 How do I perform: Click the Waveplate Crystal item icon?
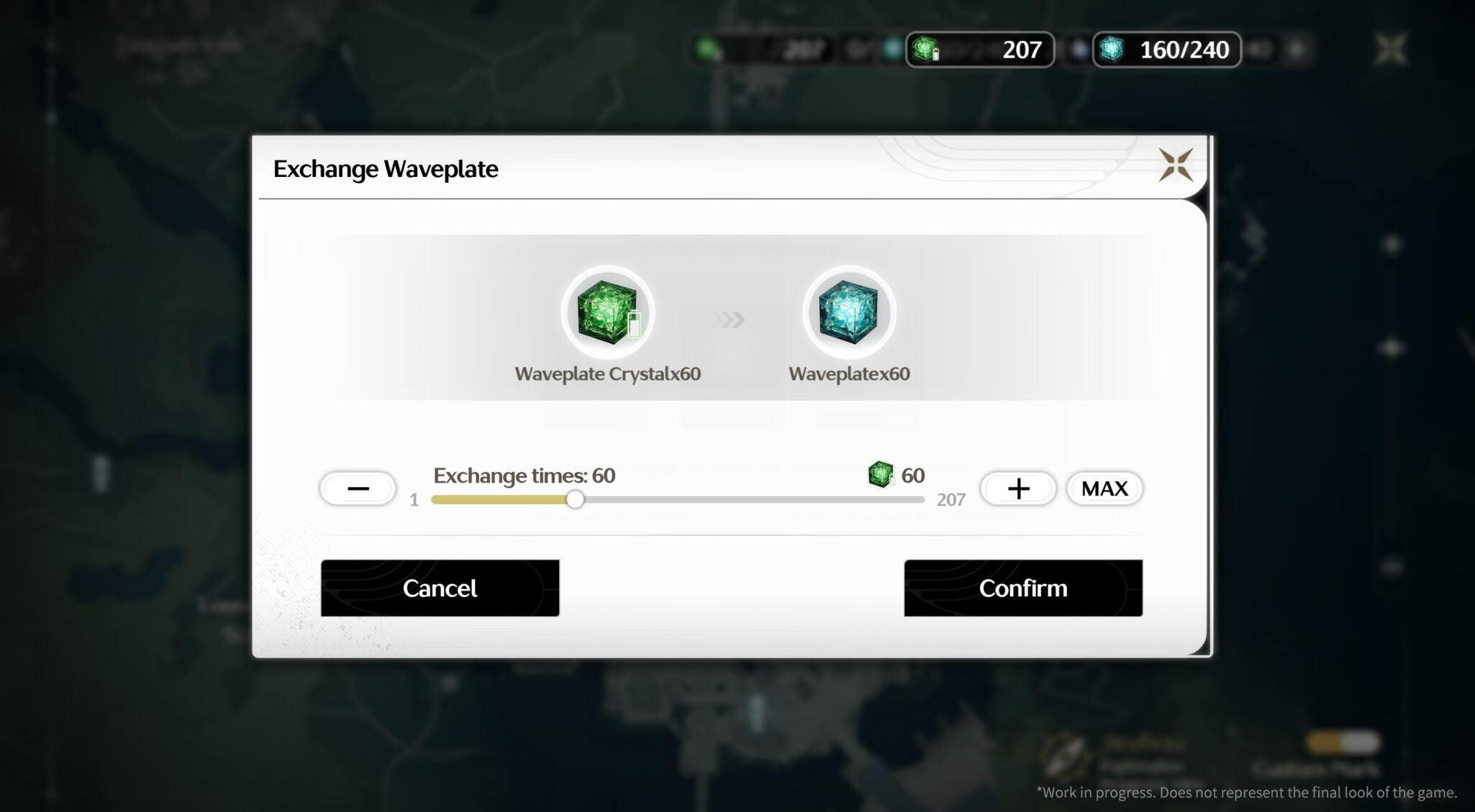[x=608, y=313]
